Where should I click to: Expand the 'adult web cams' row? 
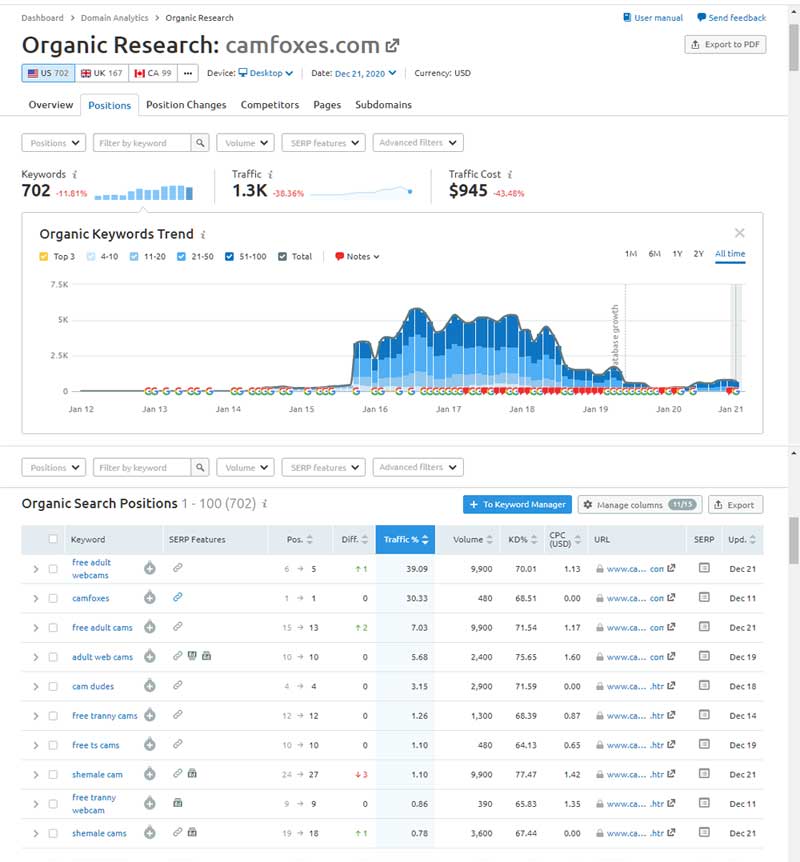click(36, 657)
